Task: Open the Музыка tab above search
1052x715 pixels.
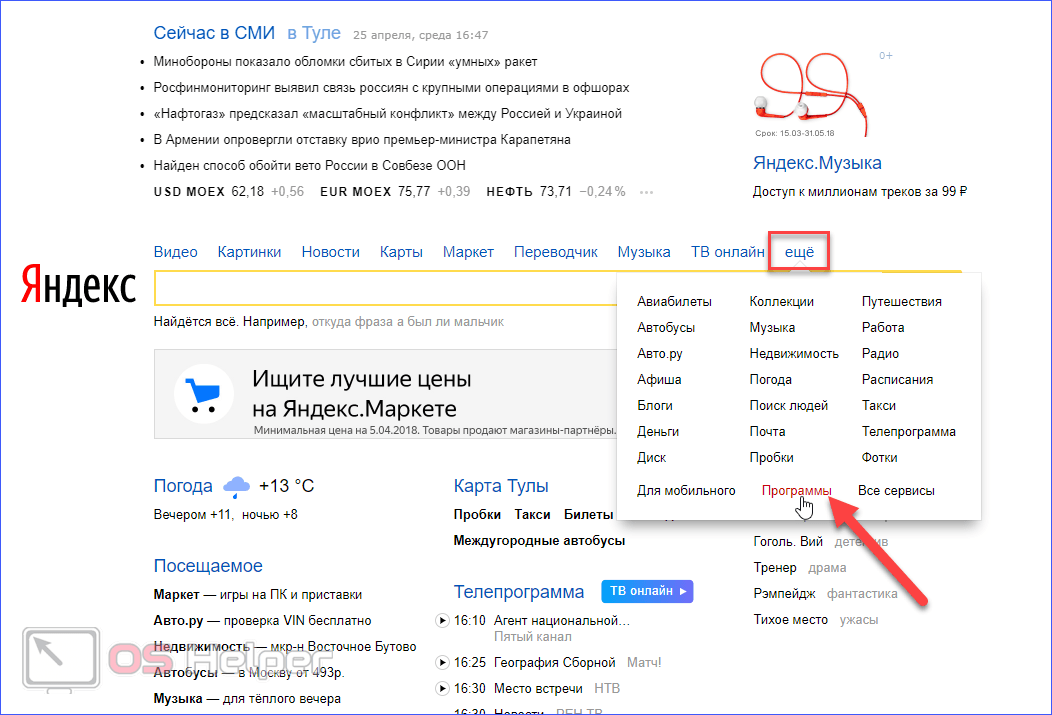Action: 644,252
